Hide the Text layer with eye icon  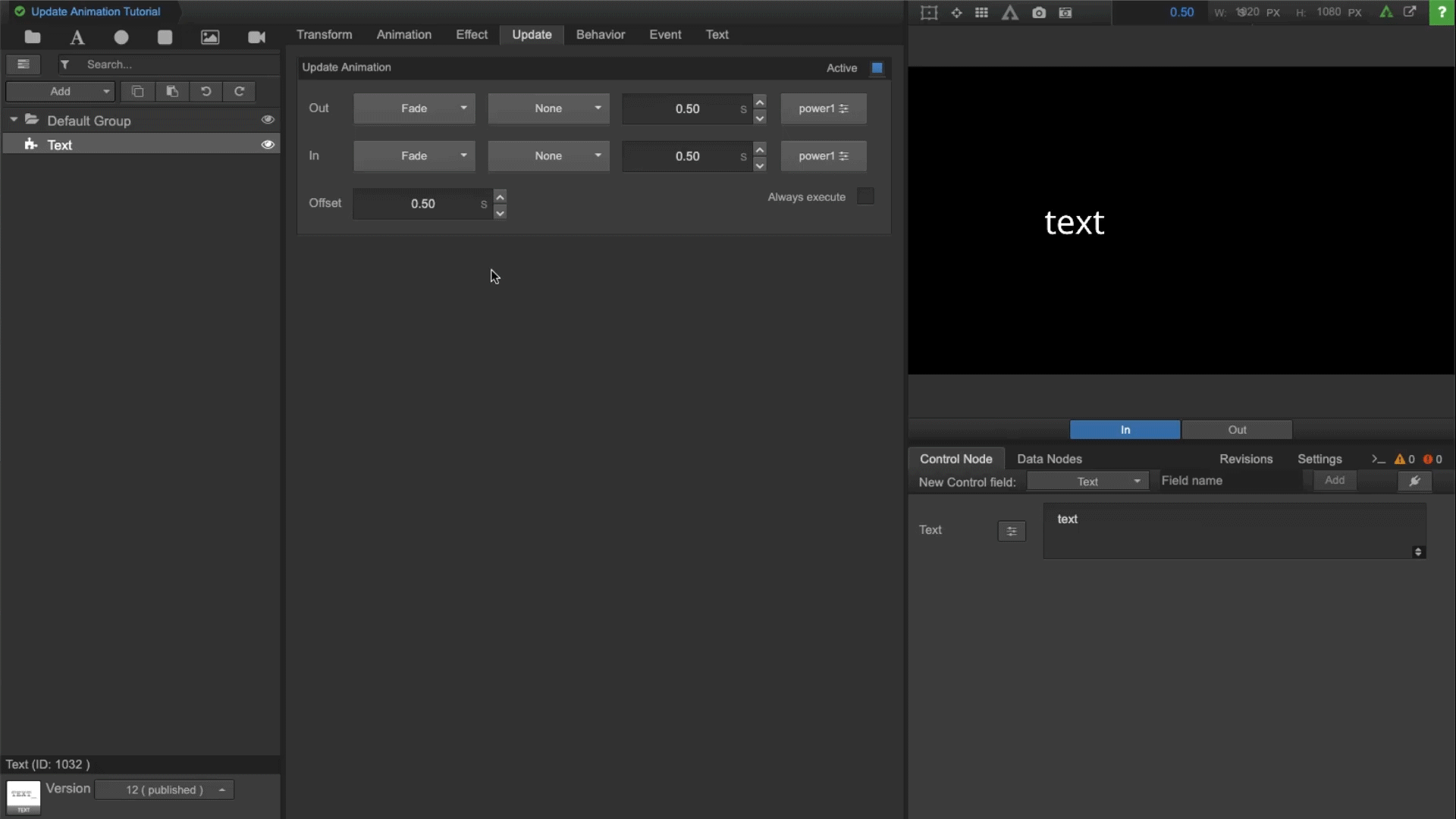(x=268, y=145)
